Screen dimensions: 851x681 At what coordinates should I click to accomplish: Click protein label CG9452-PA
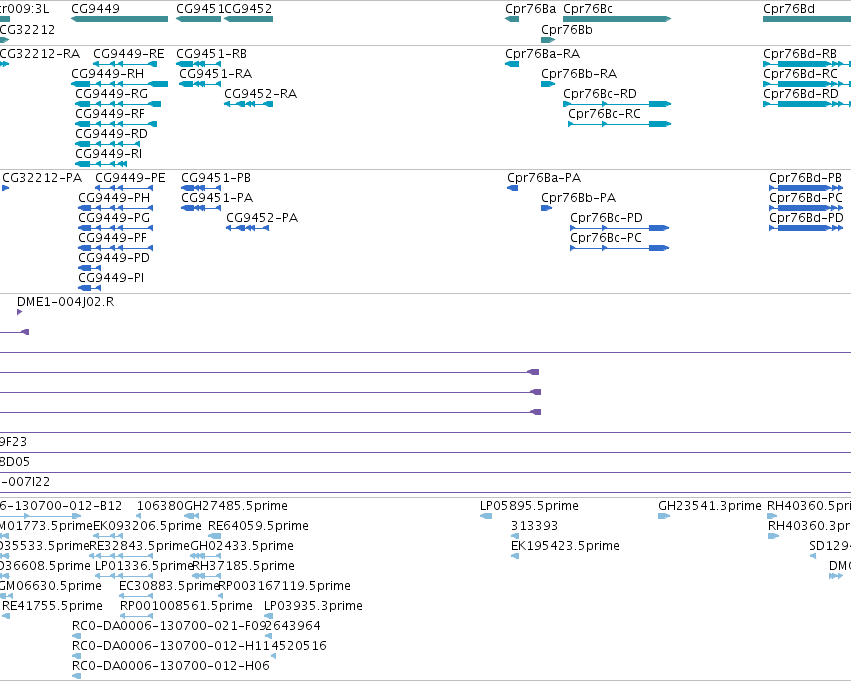pyautogui.click(x=262, y=218)
